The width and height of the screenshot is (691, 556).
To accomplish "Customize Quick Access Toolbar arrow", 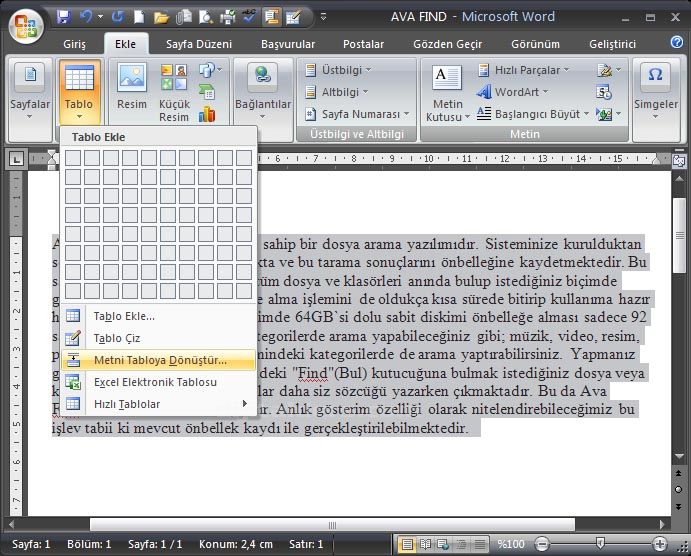I will [323, 17].
